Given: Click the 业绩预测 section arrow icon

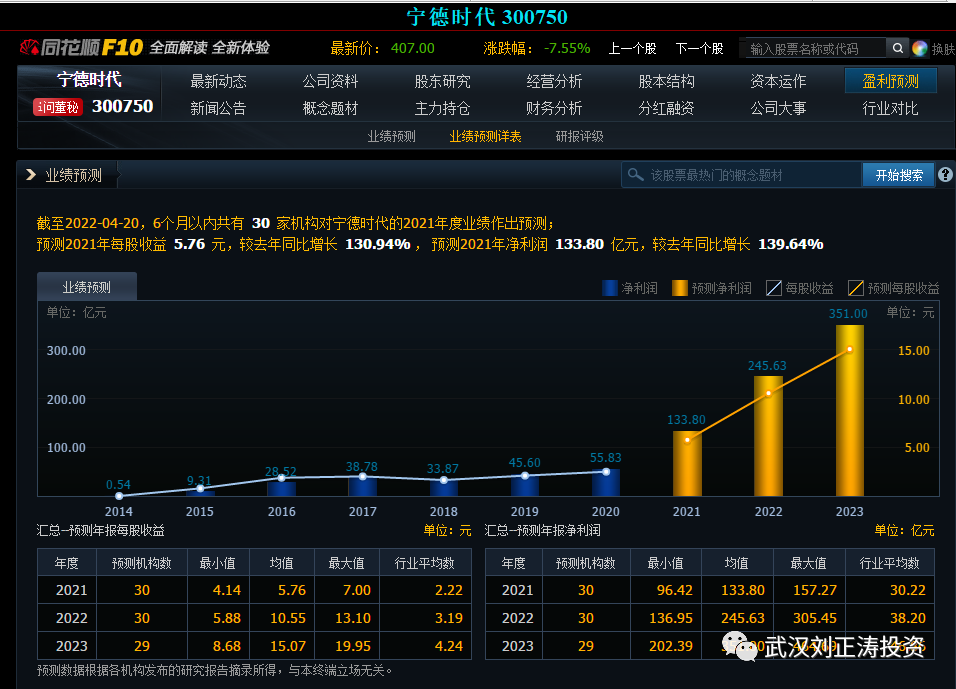Looking at the screenshot, I should point(30,175).
